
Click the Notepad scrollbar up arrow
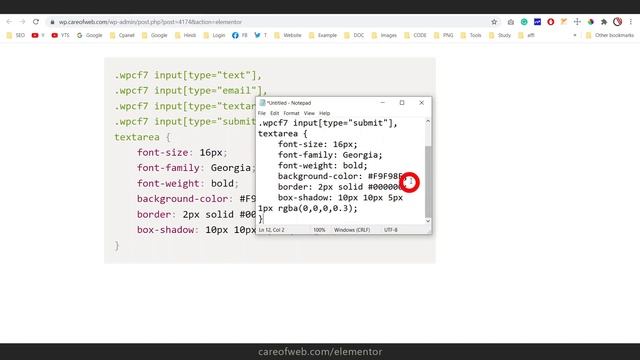click(428, 122)
